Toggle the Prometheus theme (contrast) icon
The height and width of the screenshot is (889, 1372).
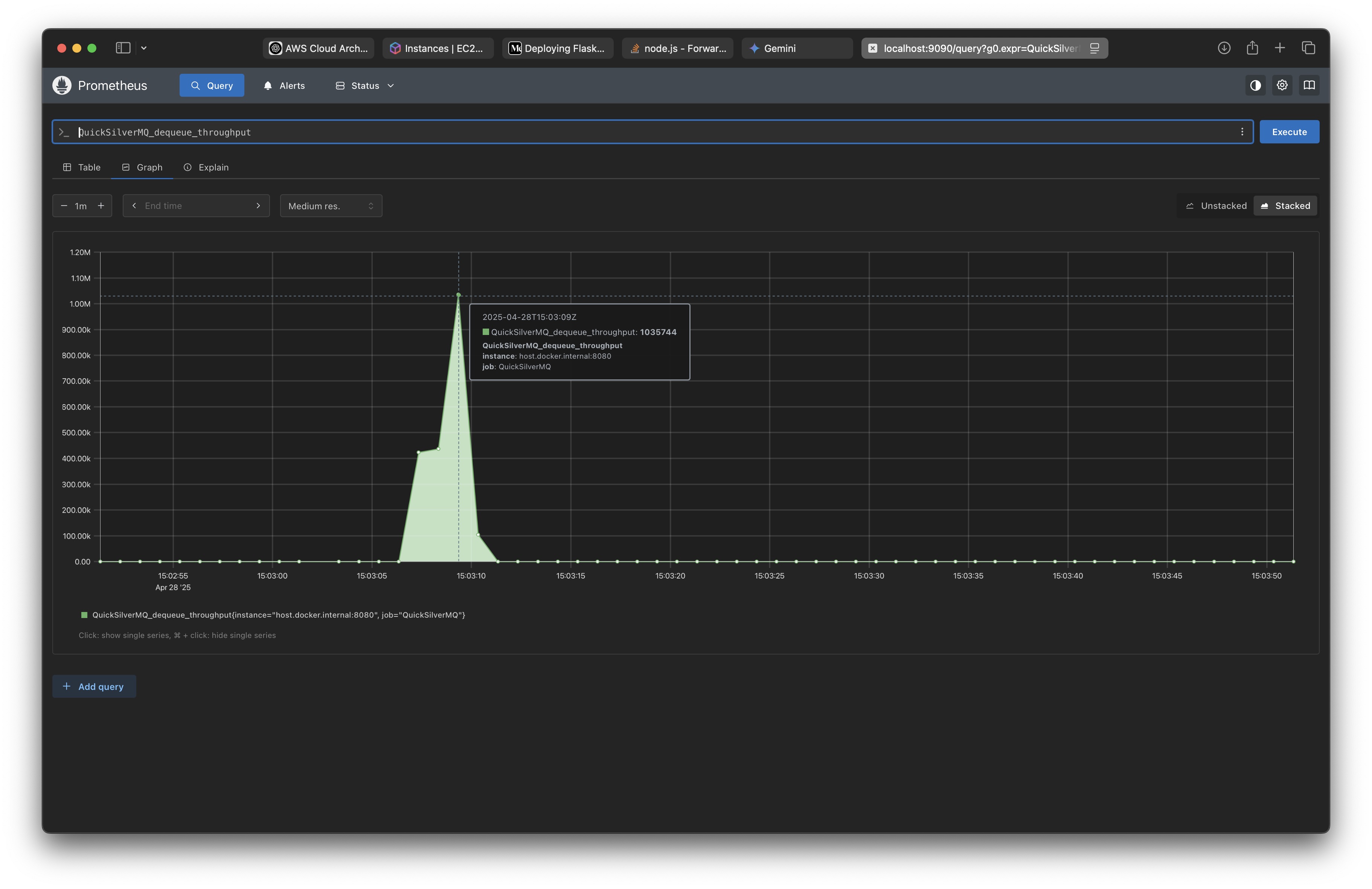click(x=1255, y=85)
